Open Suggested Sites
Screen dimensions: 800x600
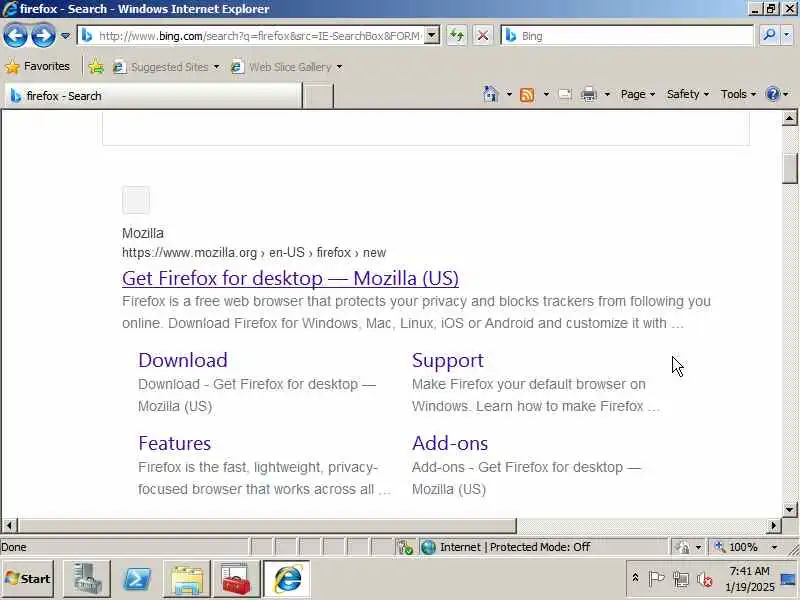166,67
